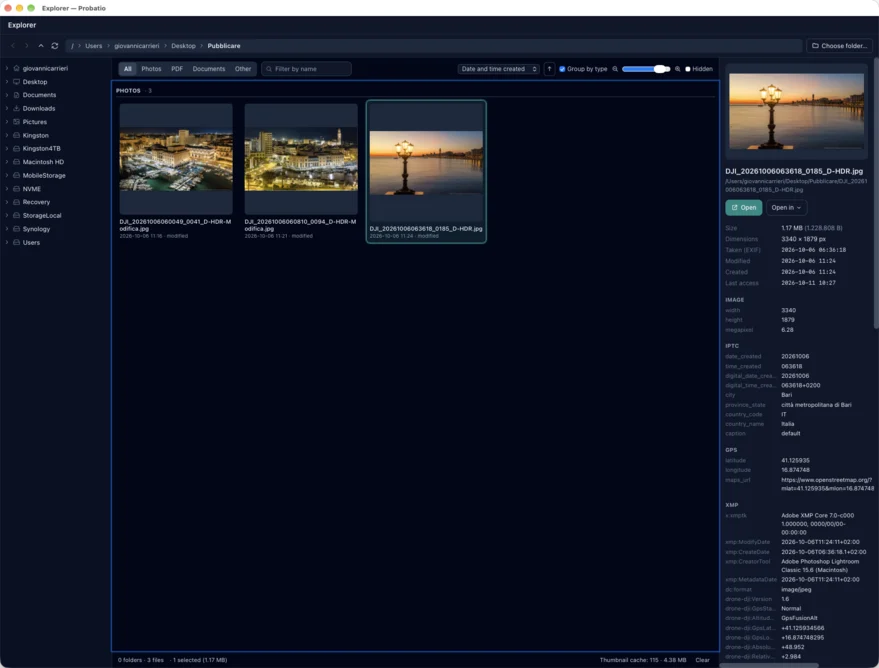This screenshot has height=668, width=879.
Task: Click the zoom out magnifier icon
Action: (615, 69)
